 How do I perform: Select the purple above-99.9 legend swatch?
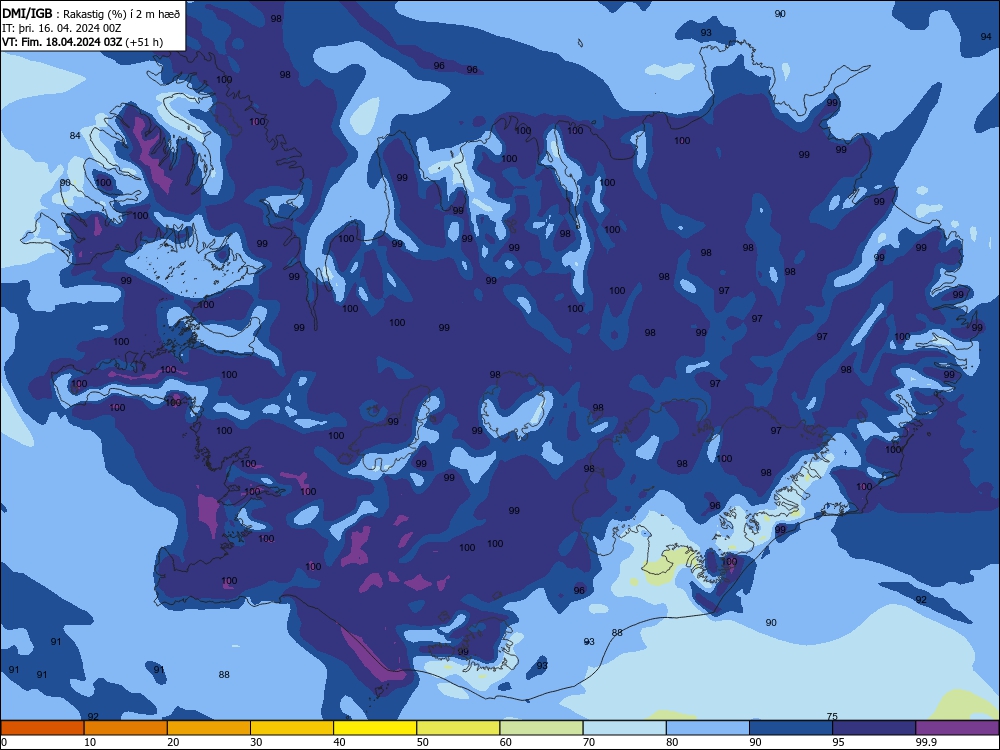957,728
